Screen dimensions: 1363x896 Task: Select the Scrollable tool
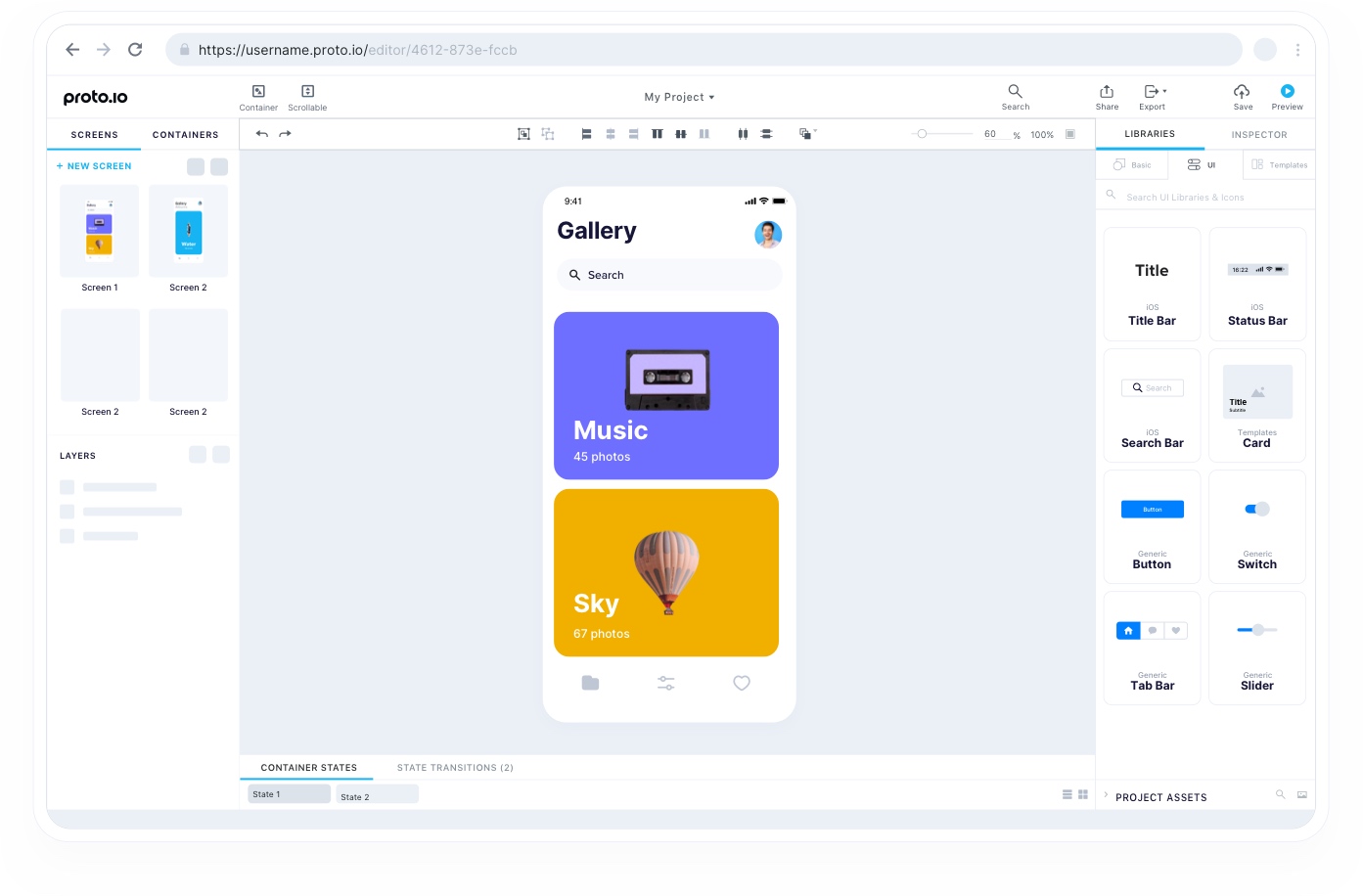(x=307, y=96)
